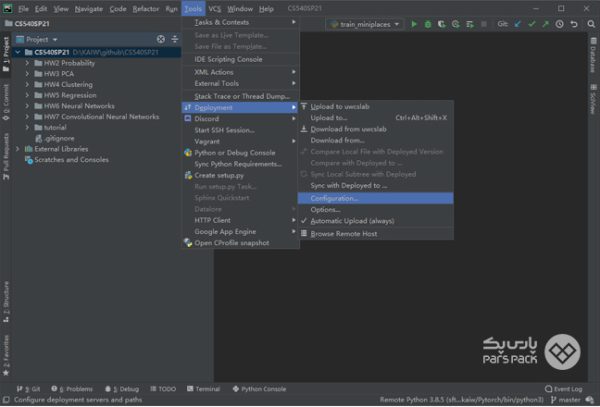Open the Debug tool window tab

(x=122, y=389)
